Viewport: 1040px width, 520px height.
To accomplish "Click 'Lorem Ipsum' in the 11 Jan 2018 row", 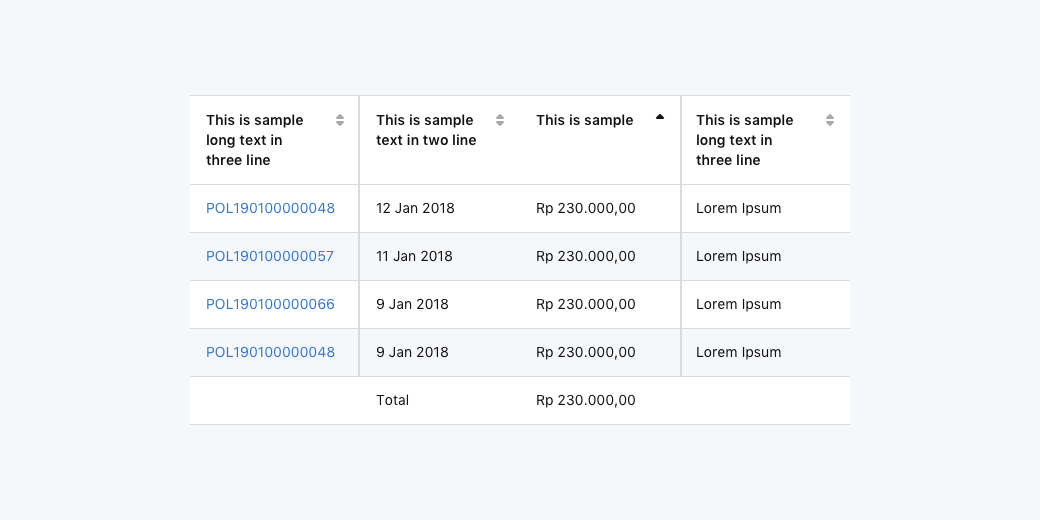I will click(738, 256).
